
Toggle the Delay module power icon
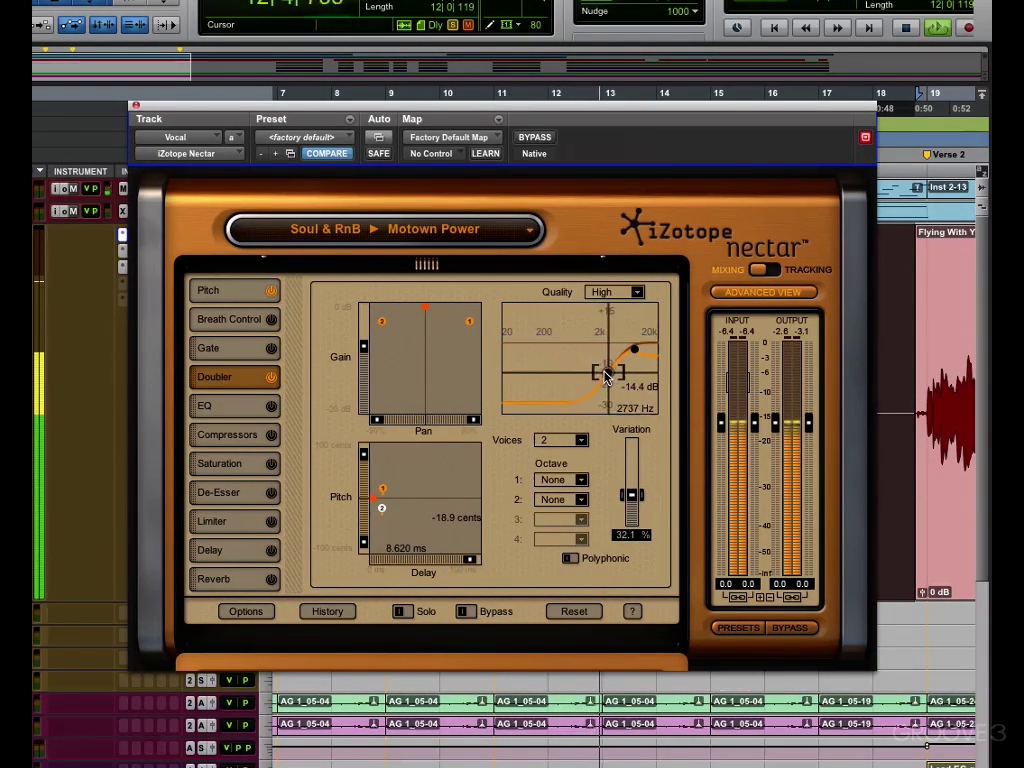[271, 551]
